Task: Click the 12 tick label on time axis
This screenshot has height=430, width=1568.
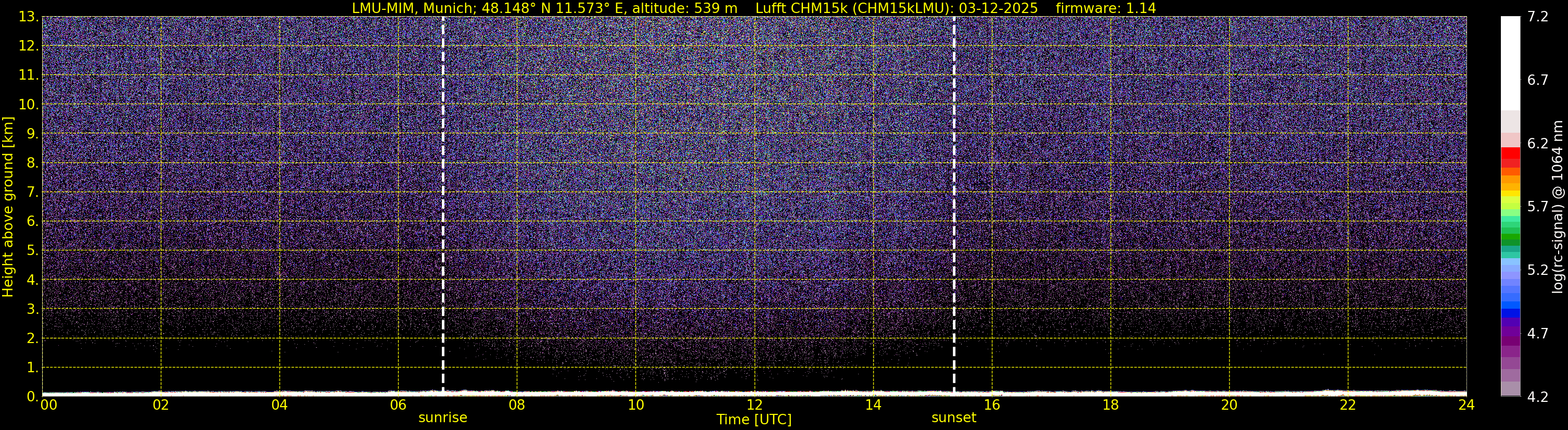Action: (x=754, y=406)
